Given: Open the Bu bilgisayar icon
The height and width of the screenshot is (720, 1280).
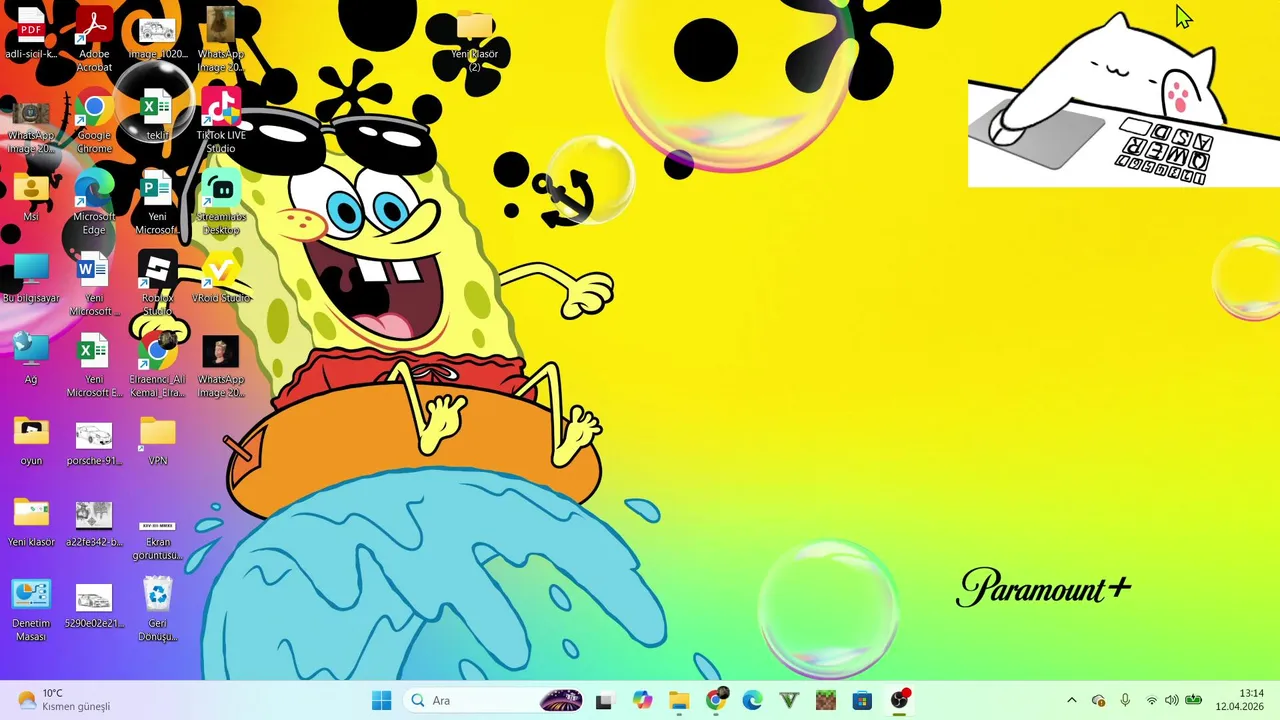Looking at the screenshot, I should [x=31, y=279].
